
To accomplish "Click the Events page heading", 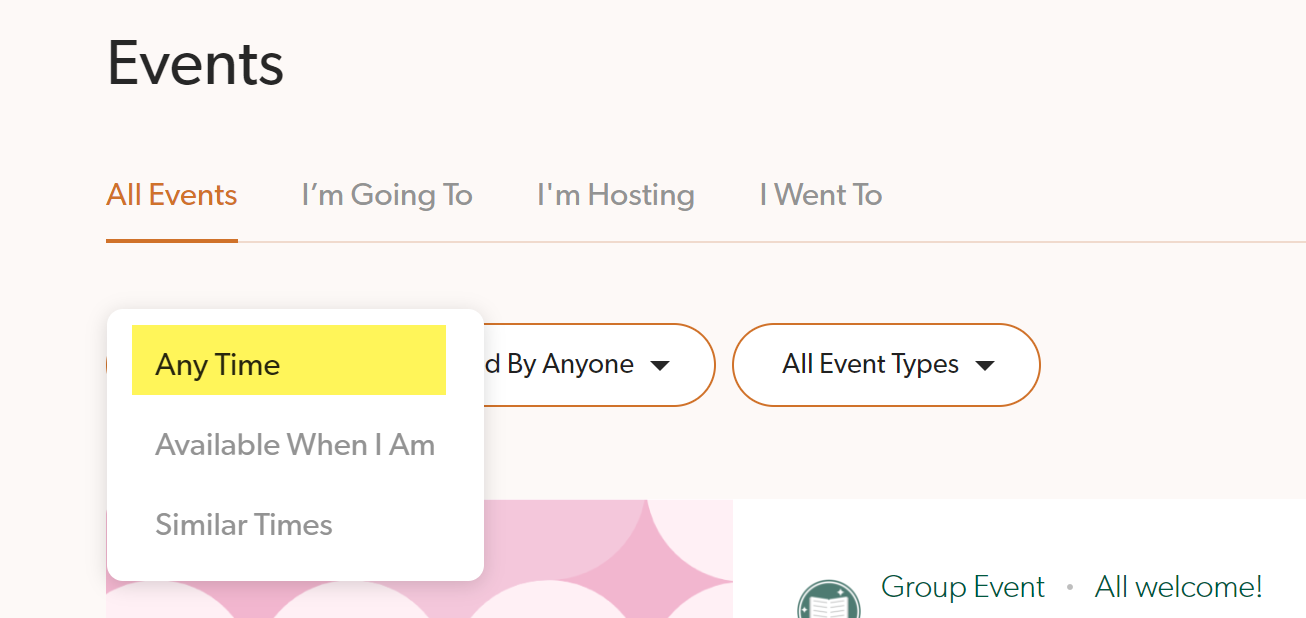I will pyautogui.click(x=196, y=63).
